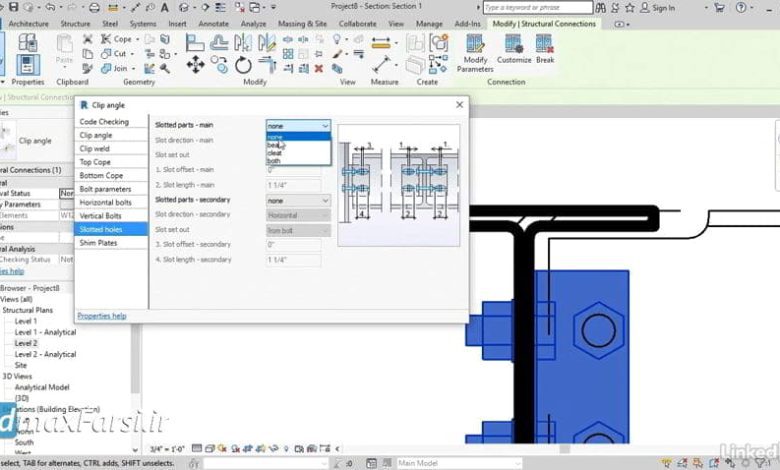Open the Main Model workset dropdown
The width and height of the screenshot is (780, 470).
click(458, 464)
